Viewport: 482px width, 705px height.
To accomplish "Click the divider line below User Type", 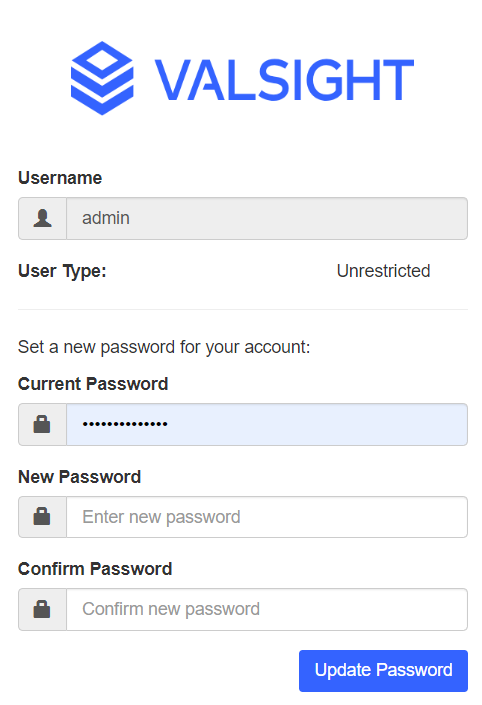I will pyautogui.click(x=243, y=309).
